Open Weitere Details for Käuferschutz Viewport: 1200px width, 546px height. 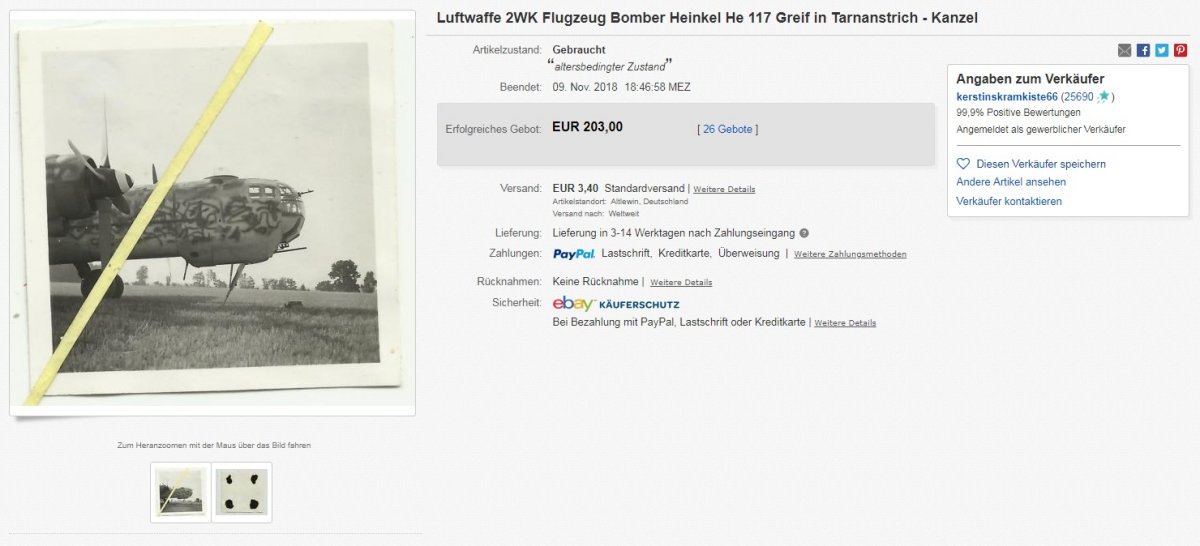(x=845, y=323)
